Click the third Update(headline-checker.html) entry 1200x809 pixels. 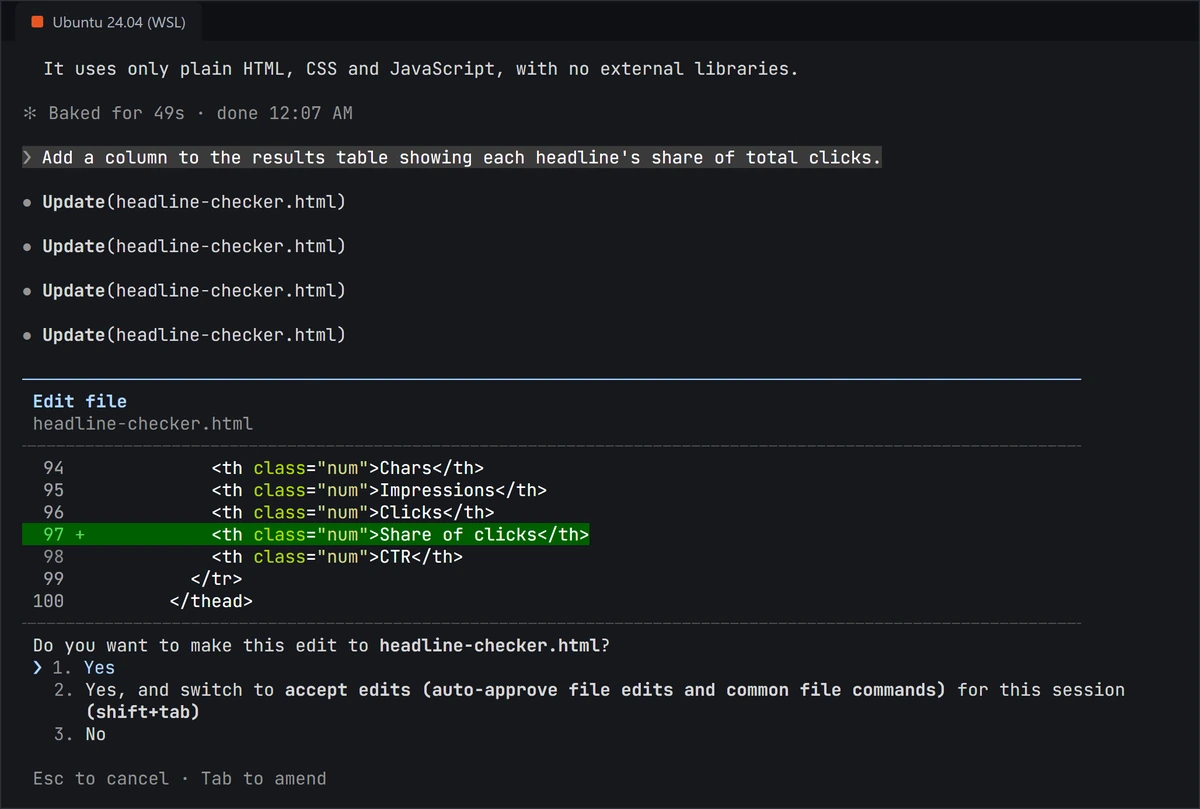(194, 290)
